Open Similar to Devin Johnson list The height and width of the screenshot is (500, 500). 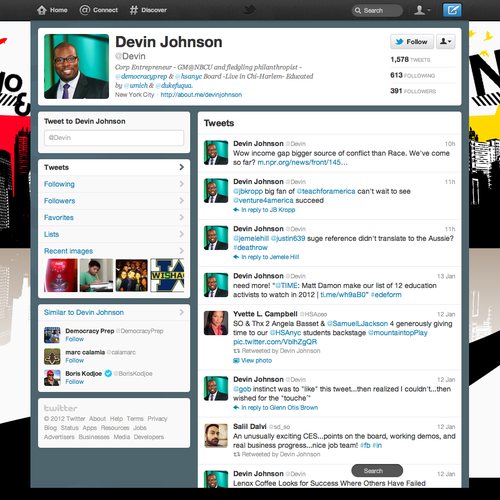coord(84,312)
